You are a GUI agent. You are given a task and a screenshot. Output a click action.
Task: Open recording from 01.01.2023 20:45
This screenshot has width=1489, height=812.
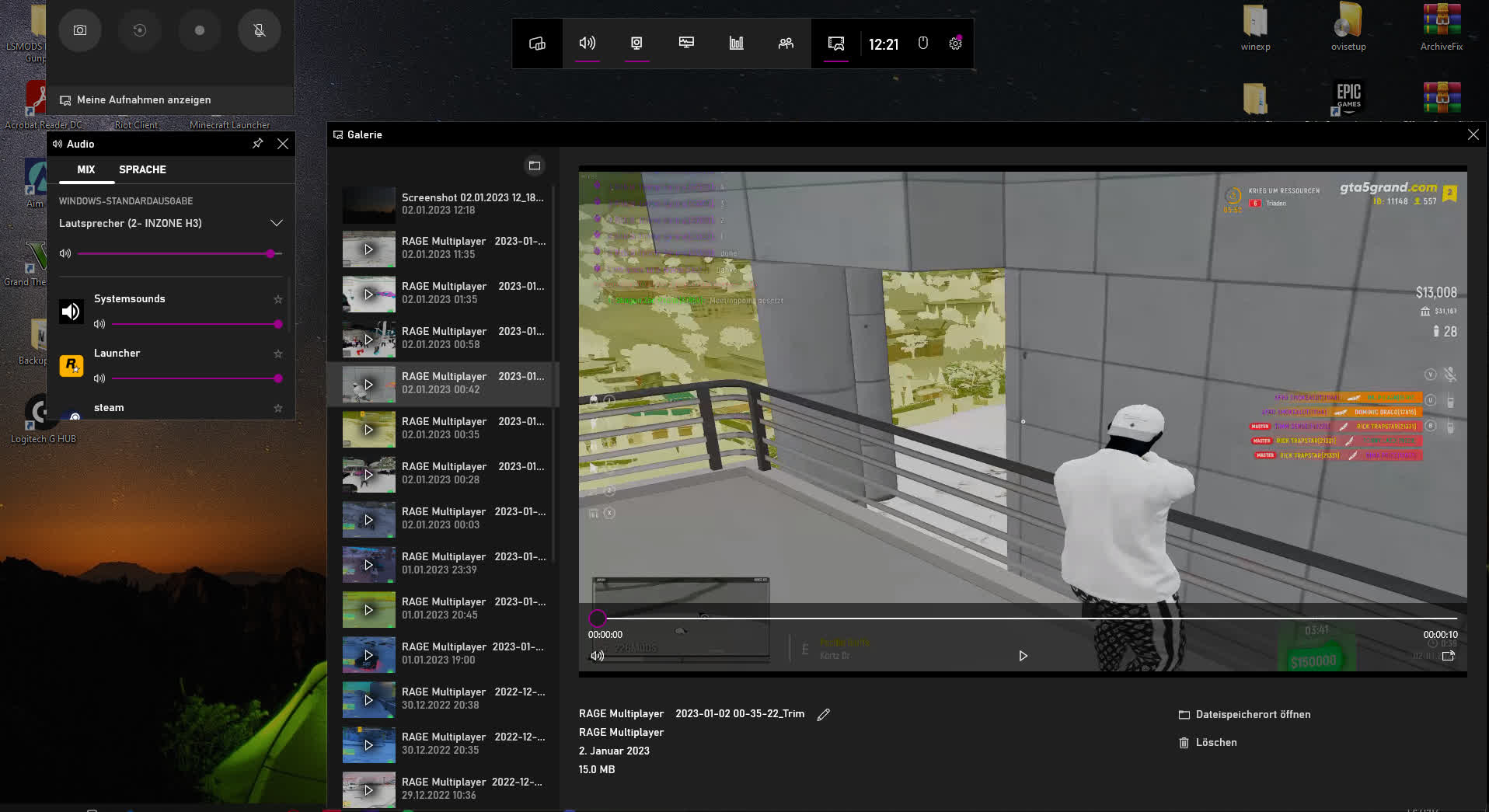click(x=444, y=609)
